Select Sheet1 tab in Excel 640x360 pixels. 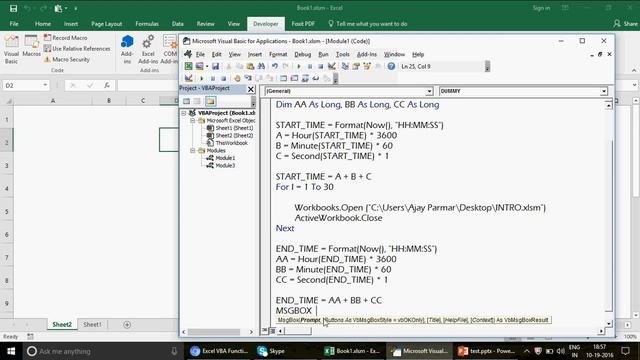tap(92, 324)
